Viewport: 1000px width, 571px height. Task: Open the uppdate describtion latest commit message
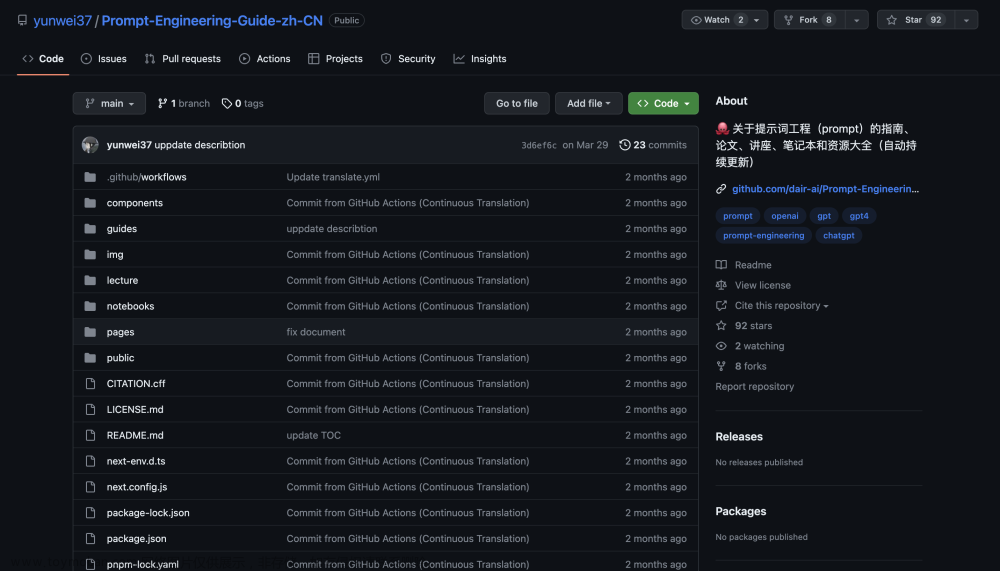(200, 145)
